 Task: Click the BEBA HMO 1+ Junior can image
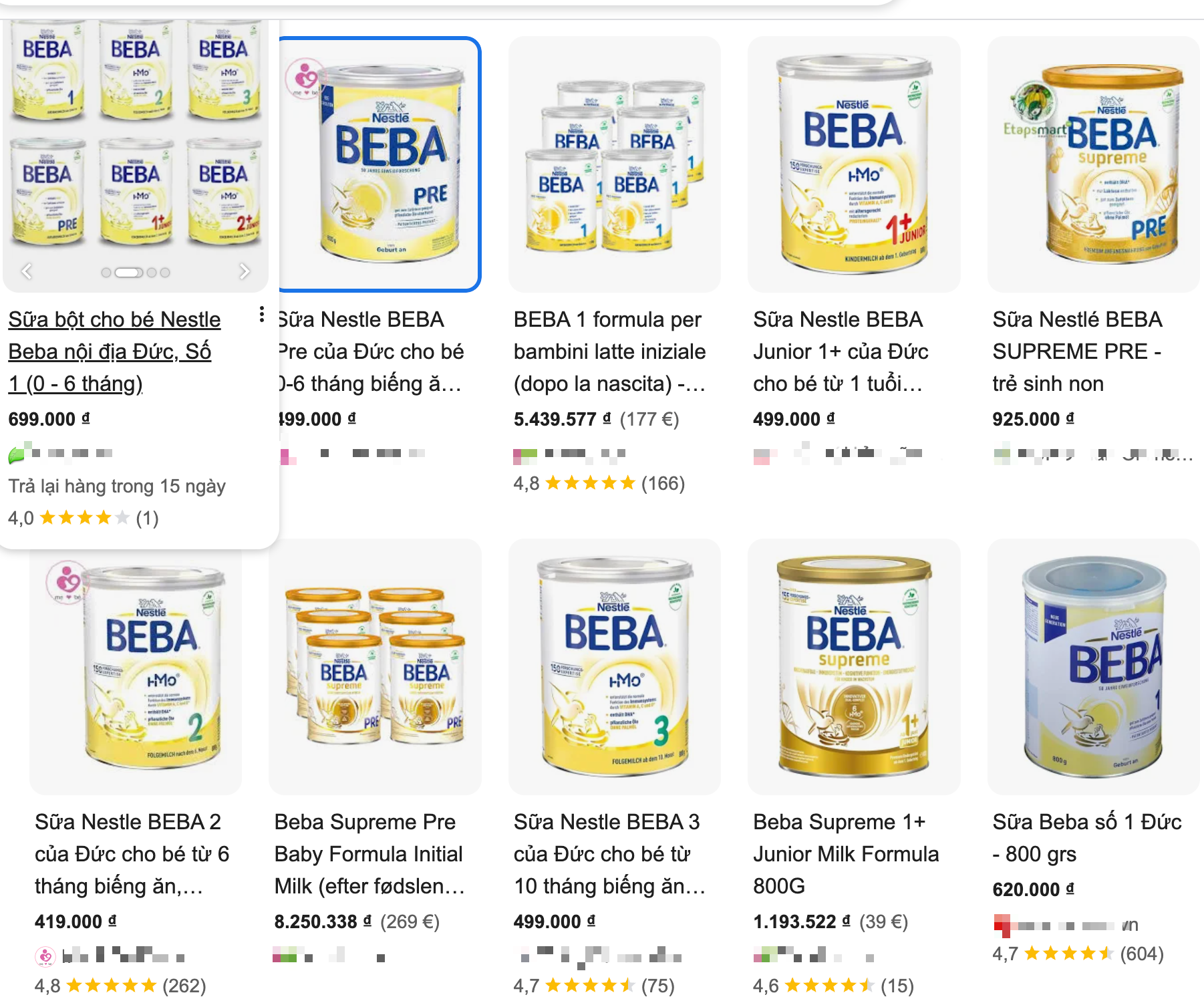853,164
